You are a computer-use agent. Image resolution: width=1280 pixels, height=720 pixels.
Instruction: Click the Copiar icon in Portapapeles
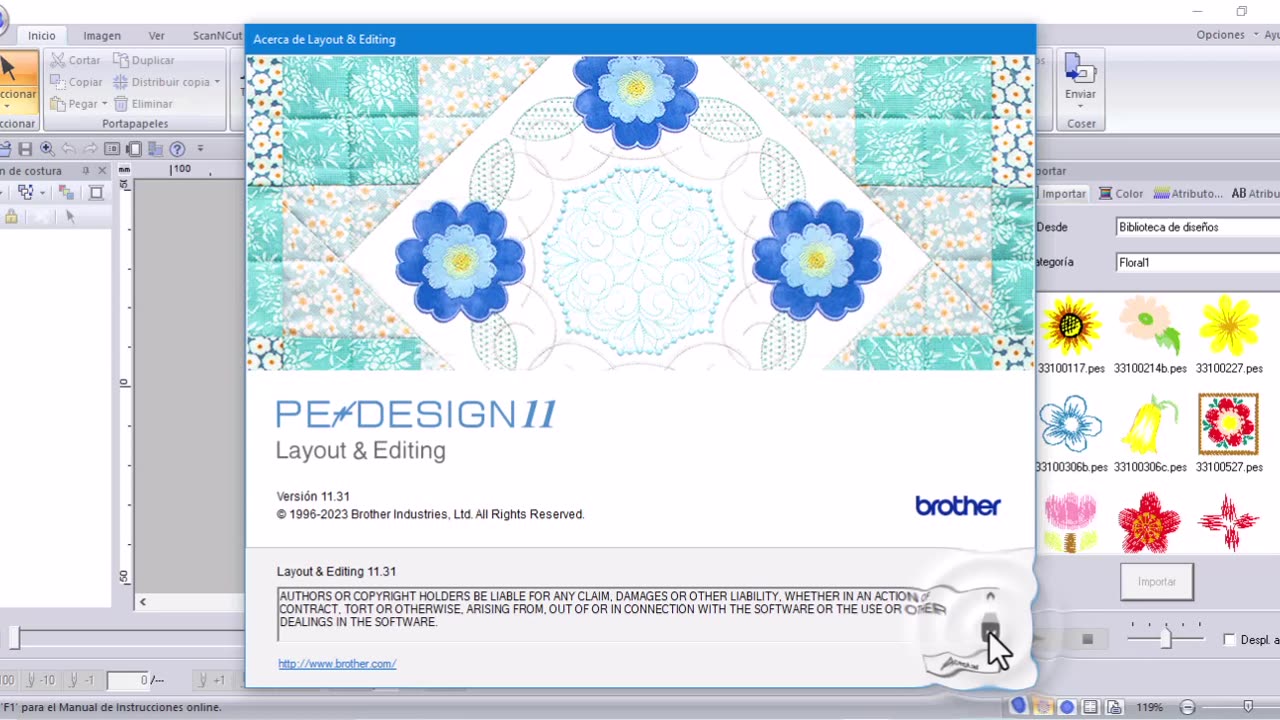click(58, 82)
